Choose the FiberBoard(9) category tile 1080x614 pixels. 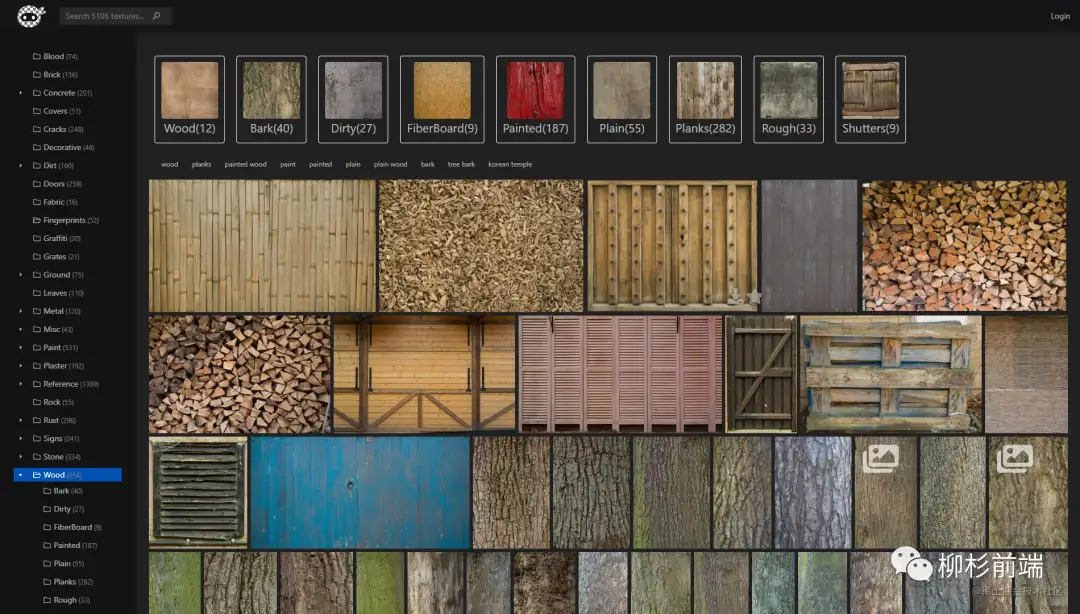pyautogui.click(x=442, y=99)
